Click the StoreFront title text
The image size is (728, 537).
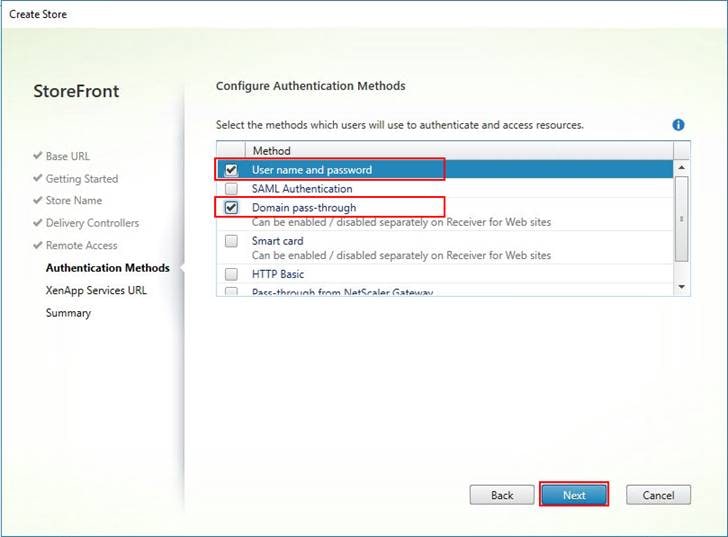pyautogui.click(x=76, y=91)
